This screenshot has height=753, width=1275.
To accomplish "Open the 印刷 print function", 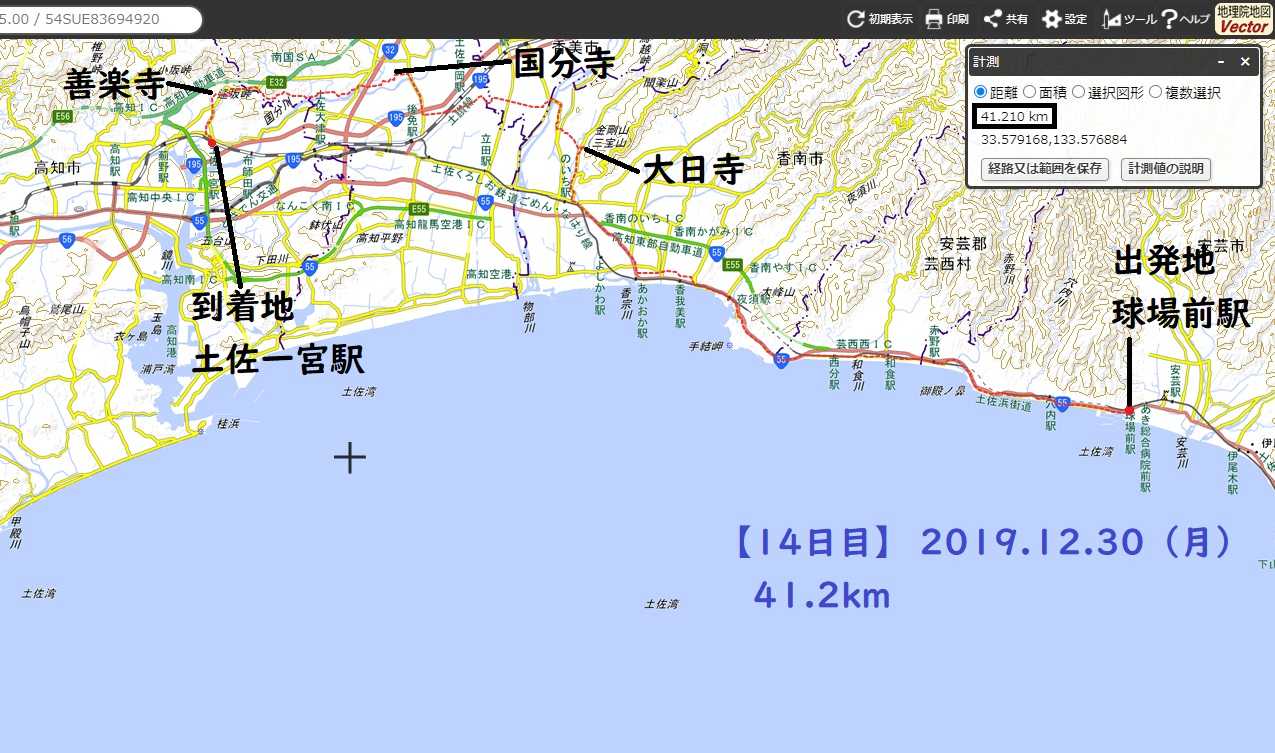I will [x=934, y=19].
